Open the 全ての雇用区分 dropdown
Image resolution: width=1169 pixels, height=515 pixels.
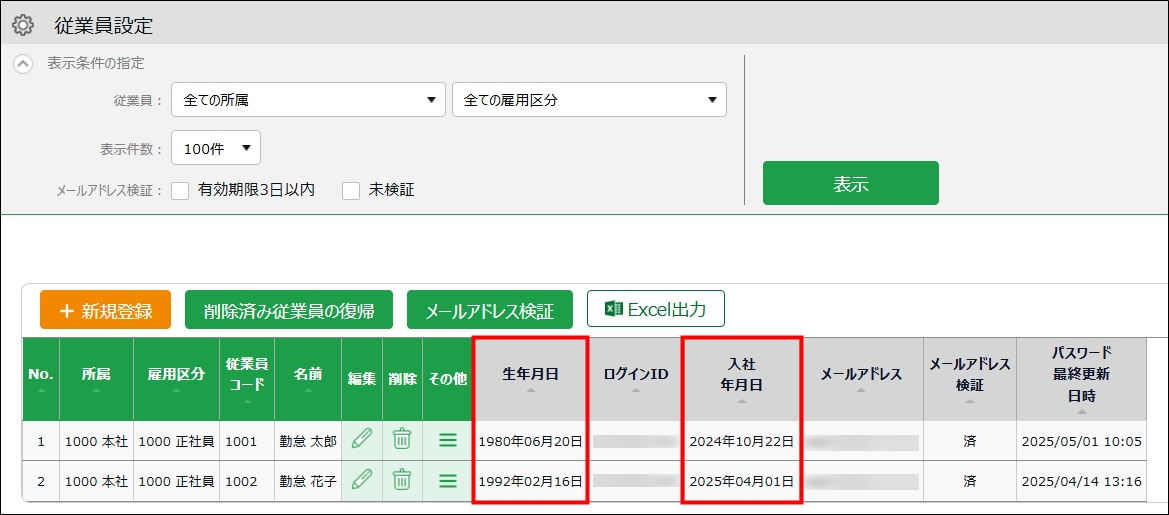coord(589,100)
